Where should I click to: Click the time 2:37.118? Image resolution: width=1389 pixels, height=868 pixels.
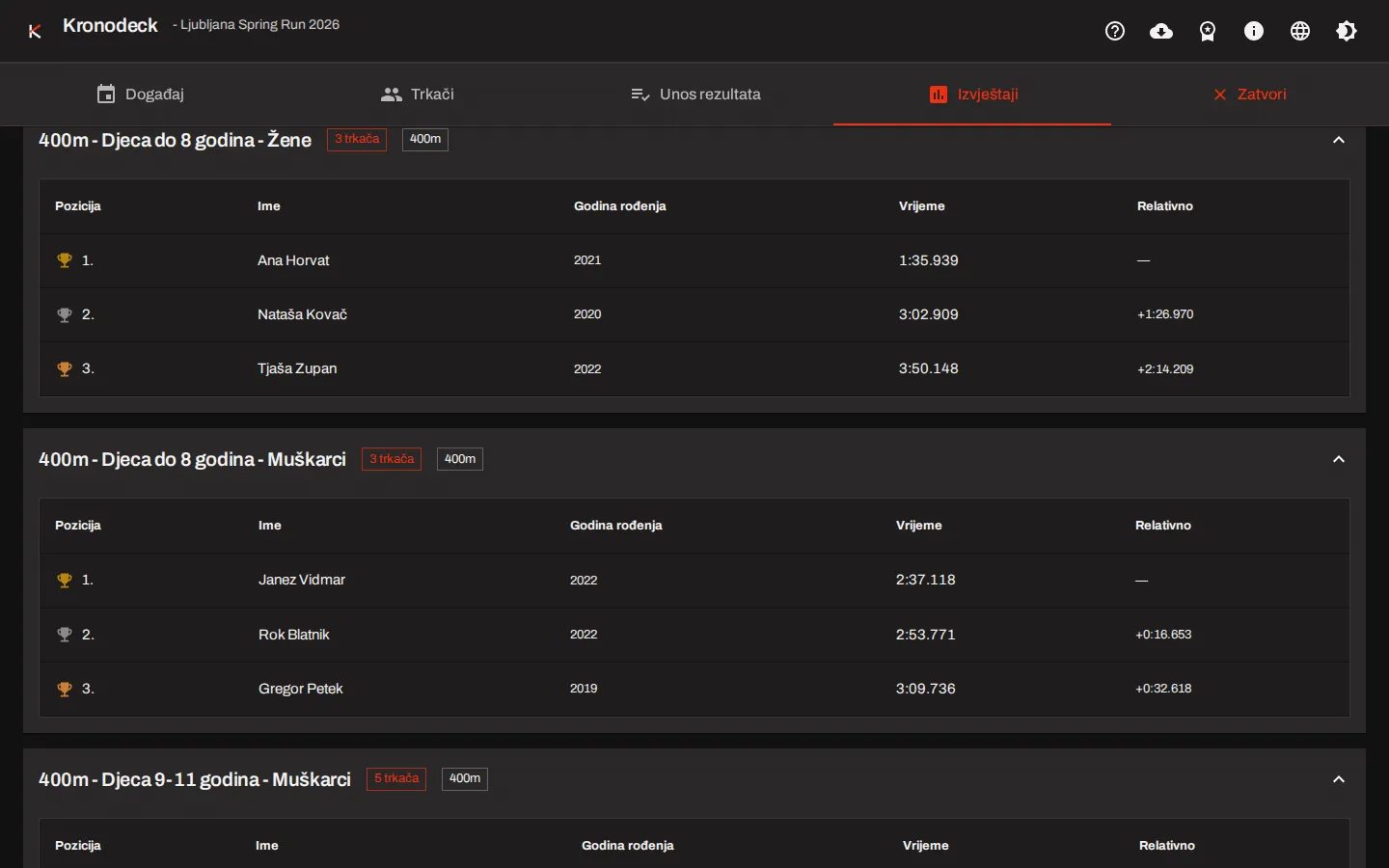pyautogui.click(x=926, y=580)
